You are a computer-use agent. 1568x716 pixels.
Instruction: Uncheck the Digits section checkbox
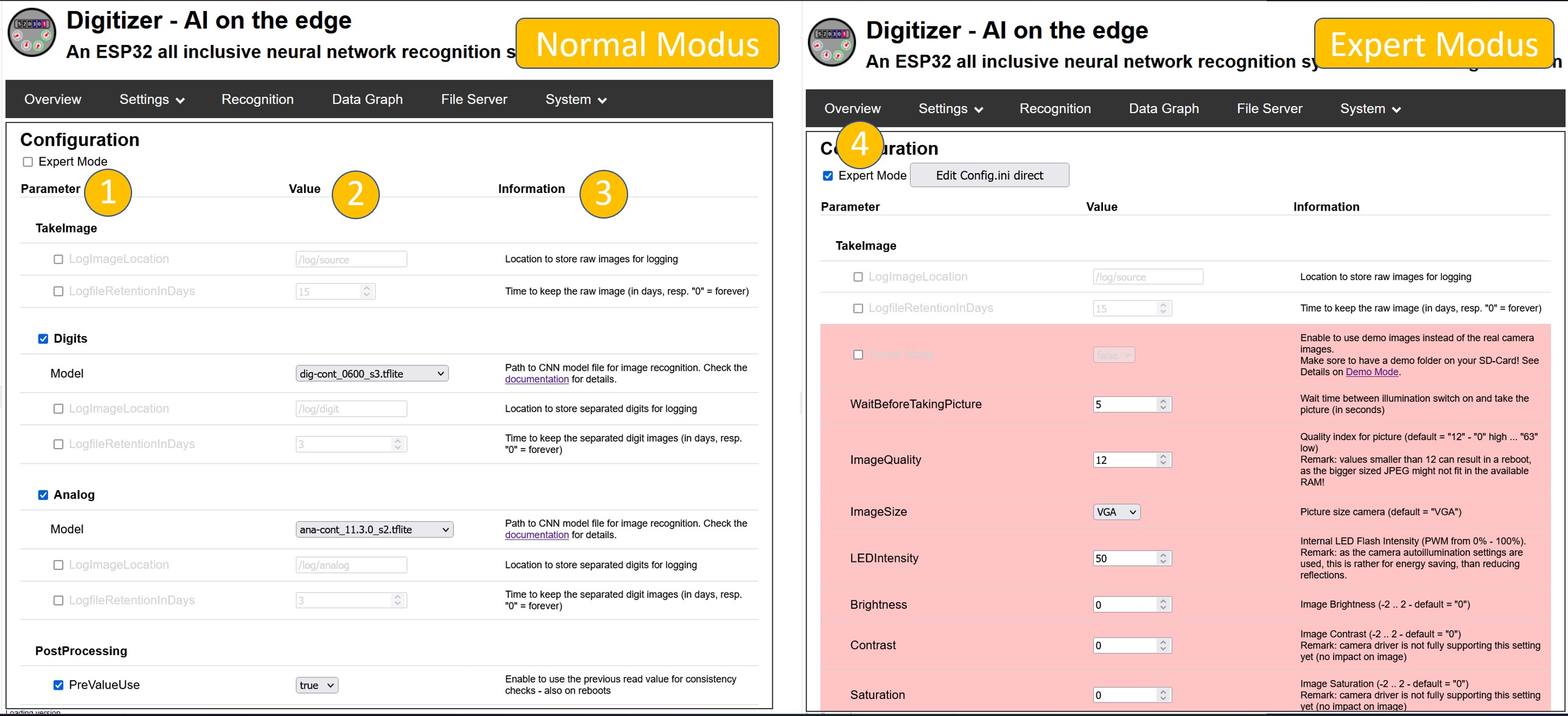[x=43, y=339]
